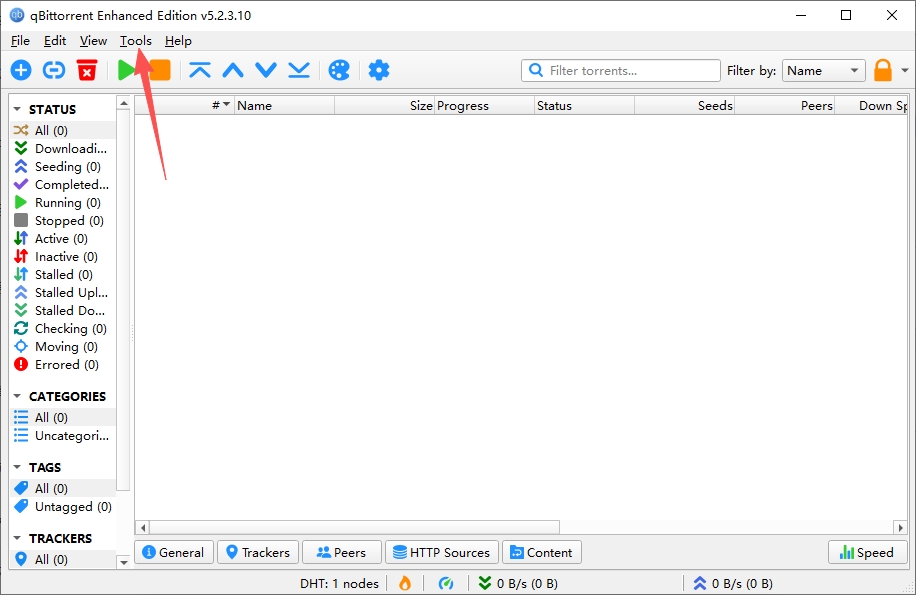
Task: Open the Tools menu
Action: point(136,41)
